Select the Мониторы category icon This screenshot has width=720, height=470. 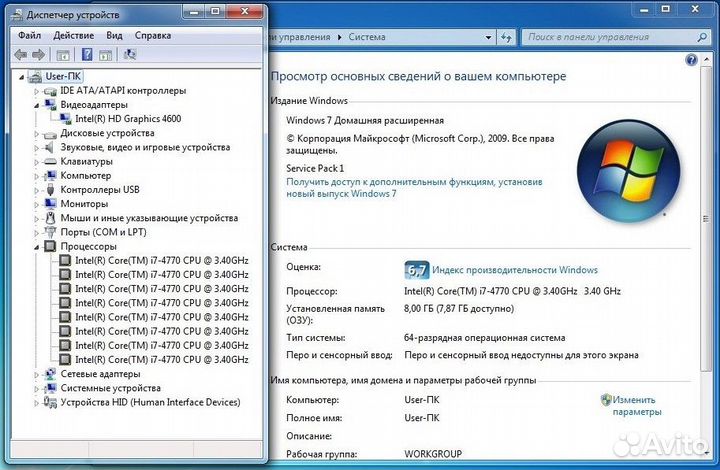pyautogui.click(x=50, y=204)
